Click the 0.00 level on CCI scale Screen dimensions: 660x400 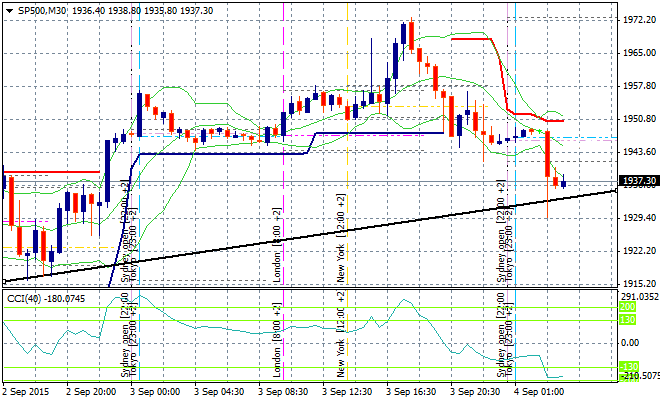click(x=637, y=343)
